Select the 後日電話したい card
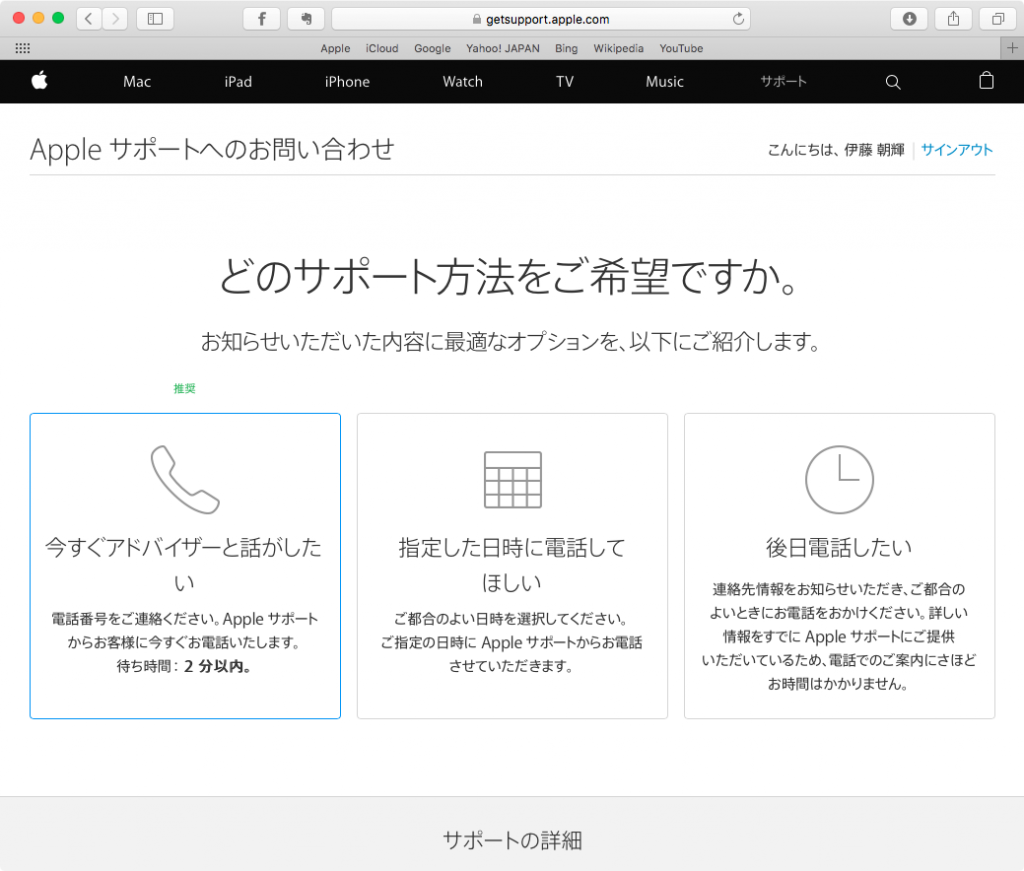1024x871 pixels. pyautogui.click(x=839, y=566)
